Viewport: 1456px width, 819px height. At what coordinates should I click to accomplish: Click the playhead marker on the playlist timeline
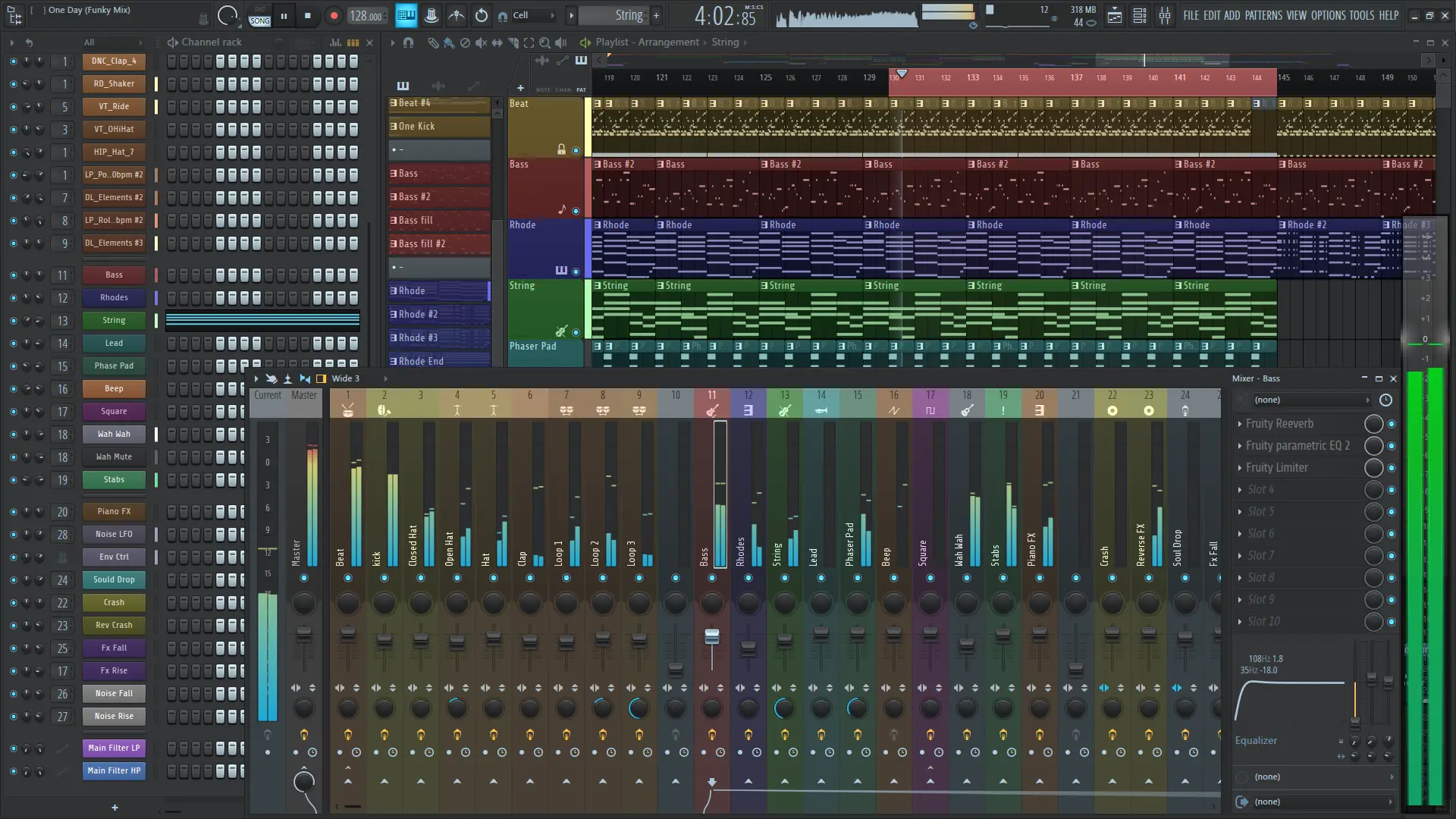901,75
